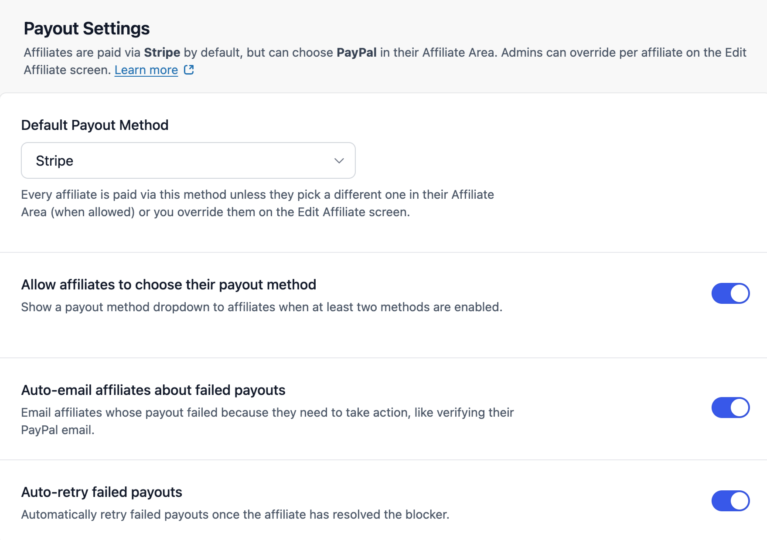The height and width of the screenshot is (540, 767).
Task: Open the Default Payout Method dropdown
Action: 188,160
